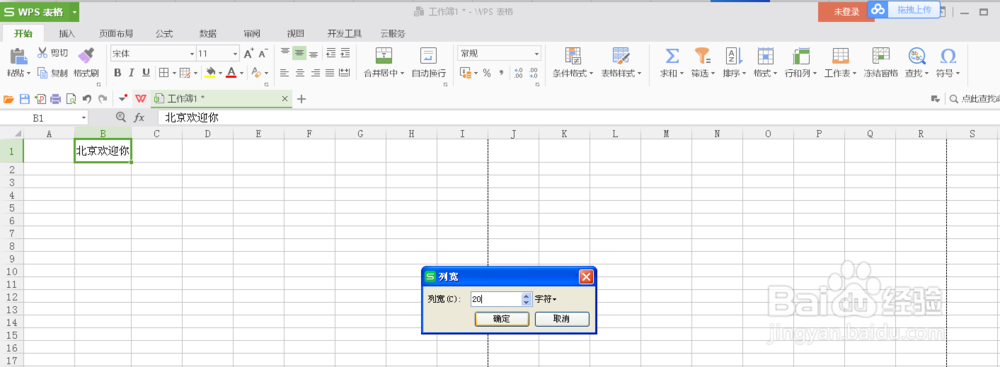Click the 拖拽上传 upload button
1000x367 pixels.
[x=905, y=10]
